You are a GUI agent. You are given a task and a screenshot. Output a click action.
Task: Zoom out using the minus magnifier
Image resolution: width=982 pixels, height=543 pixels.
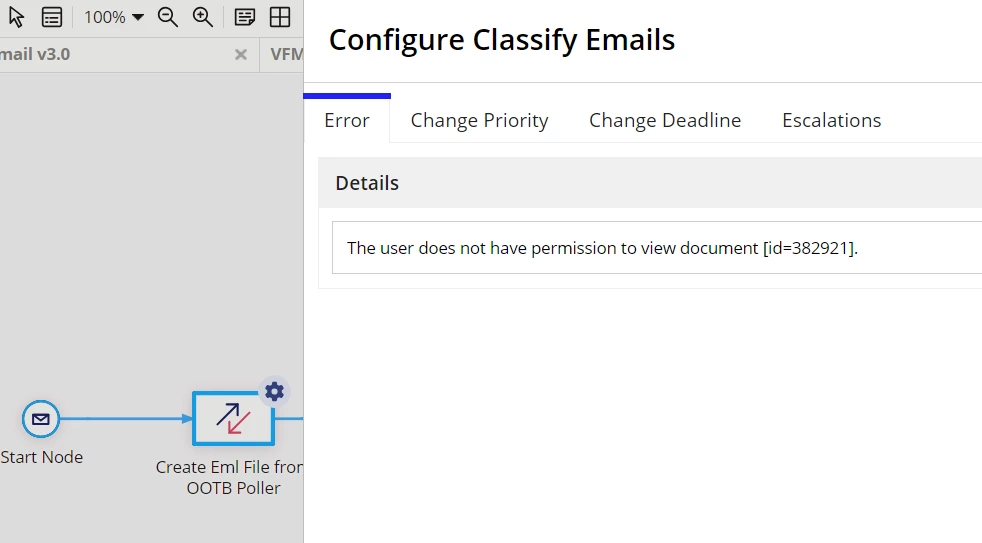(x=167, y=17)
